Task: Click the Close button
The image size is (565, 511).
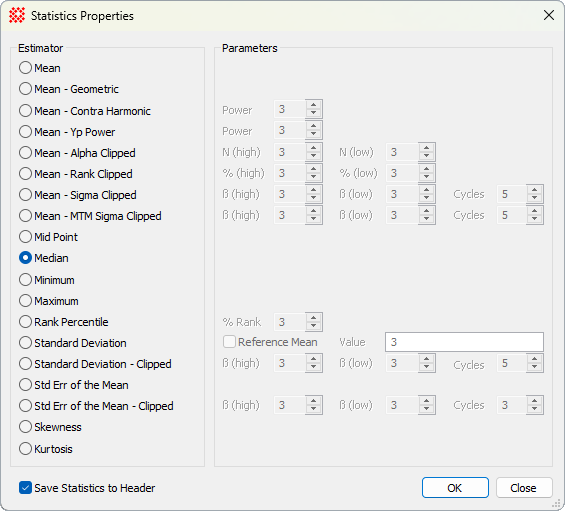Action: pyautogui.click(x=524, y=488)
